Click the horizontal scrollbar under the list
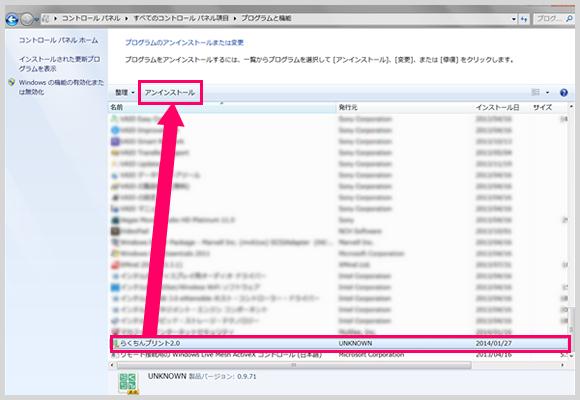Screen dimensions: 580x400 pos(294,365)
